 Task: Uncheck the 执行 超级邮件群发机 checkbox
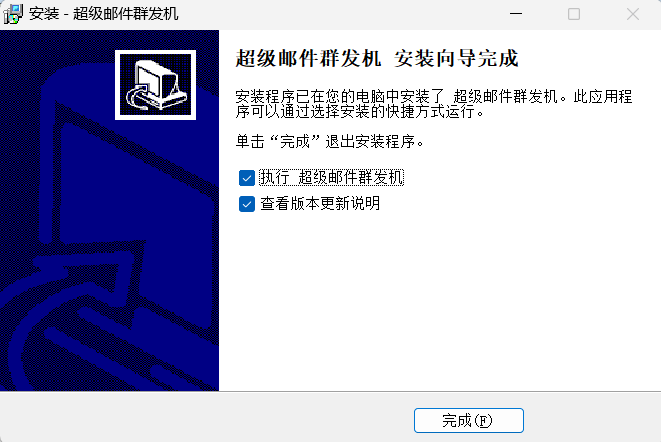[x=247, y=178]
